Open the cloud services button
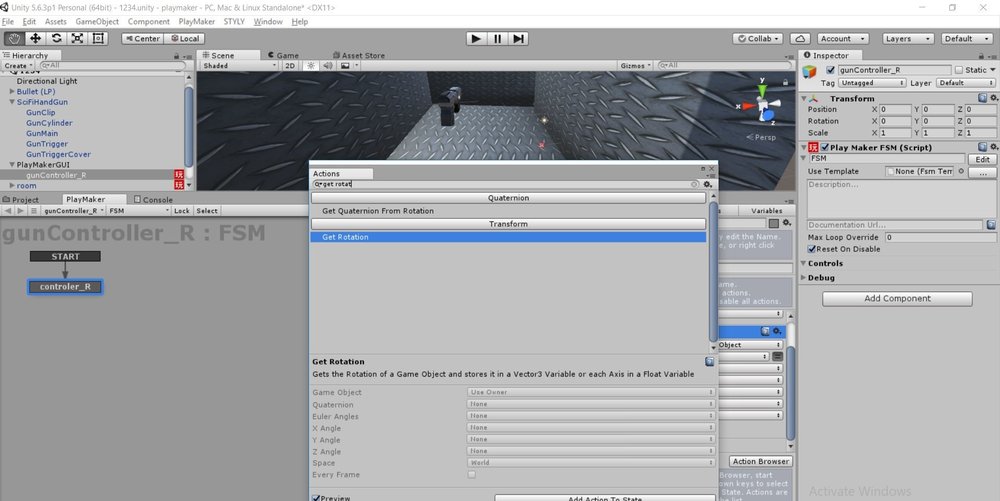Viewport: 1000px width, 501px height. 800,38
